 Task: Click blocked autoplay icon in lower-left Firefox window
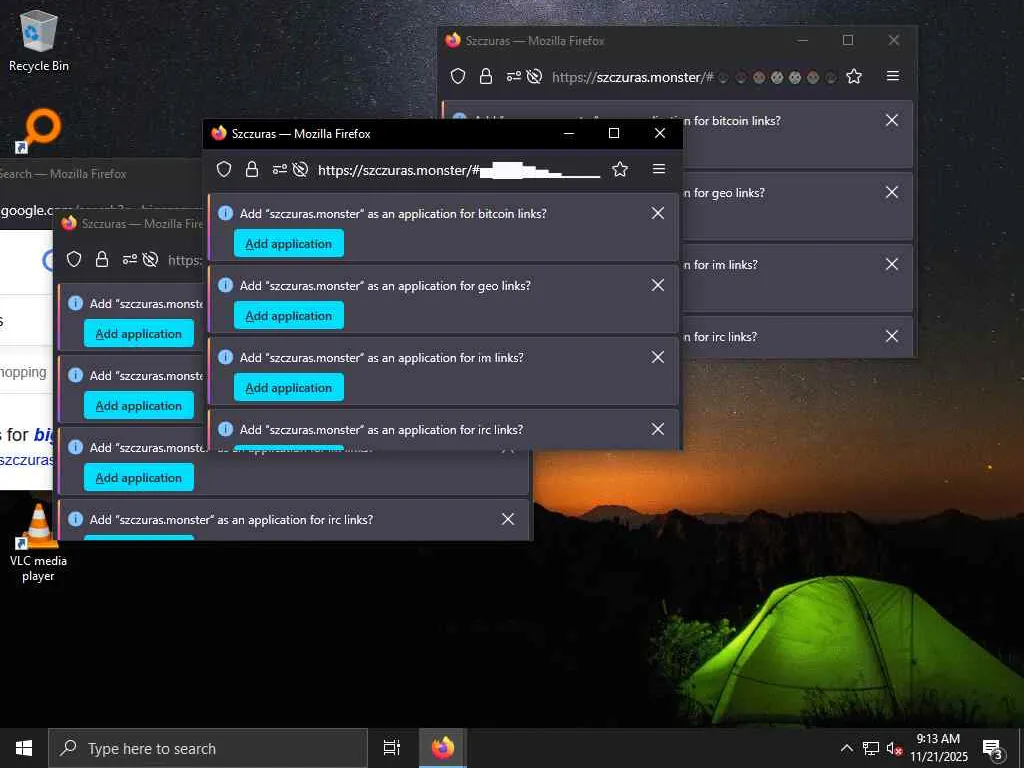pos(150,260)
